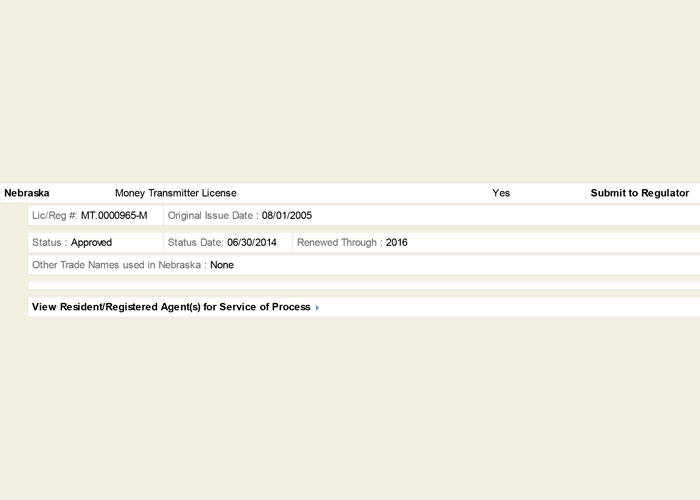This screenshot has width=700, height=500.
Task: Select license number MT.0000965-M
Action: click(114, 215)
